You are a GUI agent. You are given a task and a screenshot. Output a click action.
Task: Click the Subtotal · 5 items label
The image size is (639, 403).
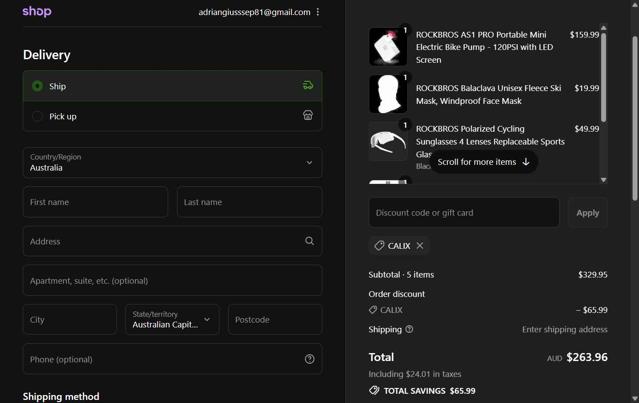click(x=401, y=275)
